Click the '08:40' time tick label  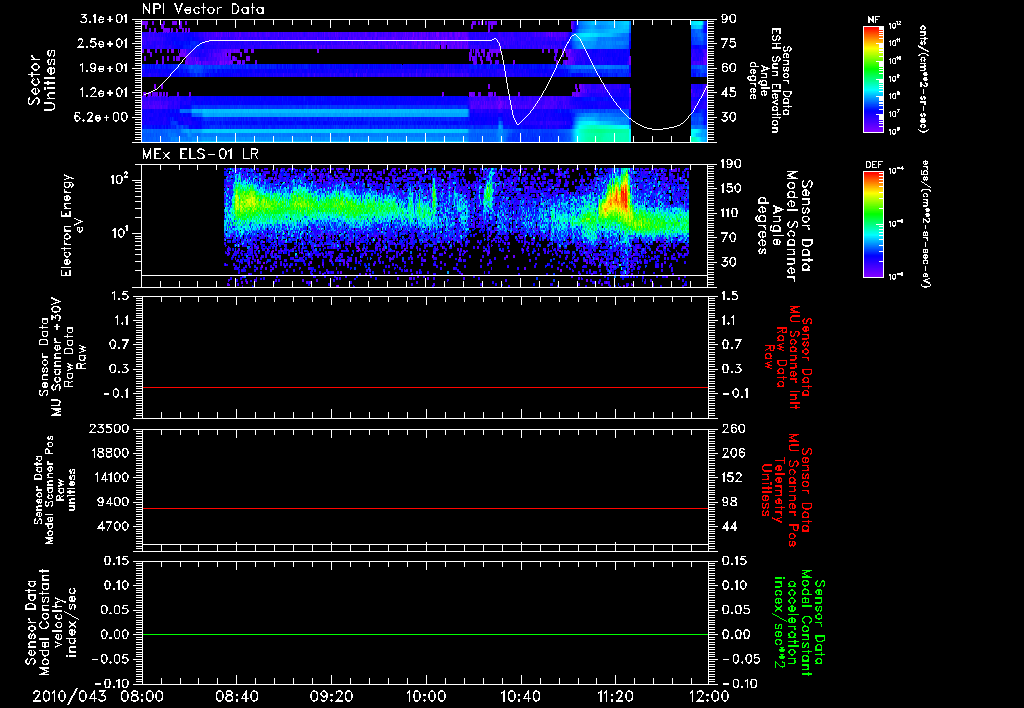coord(237,696)
